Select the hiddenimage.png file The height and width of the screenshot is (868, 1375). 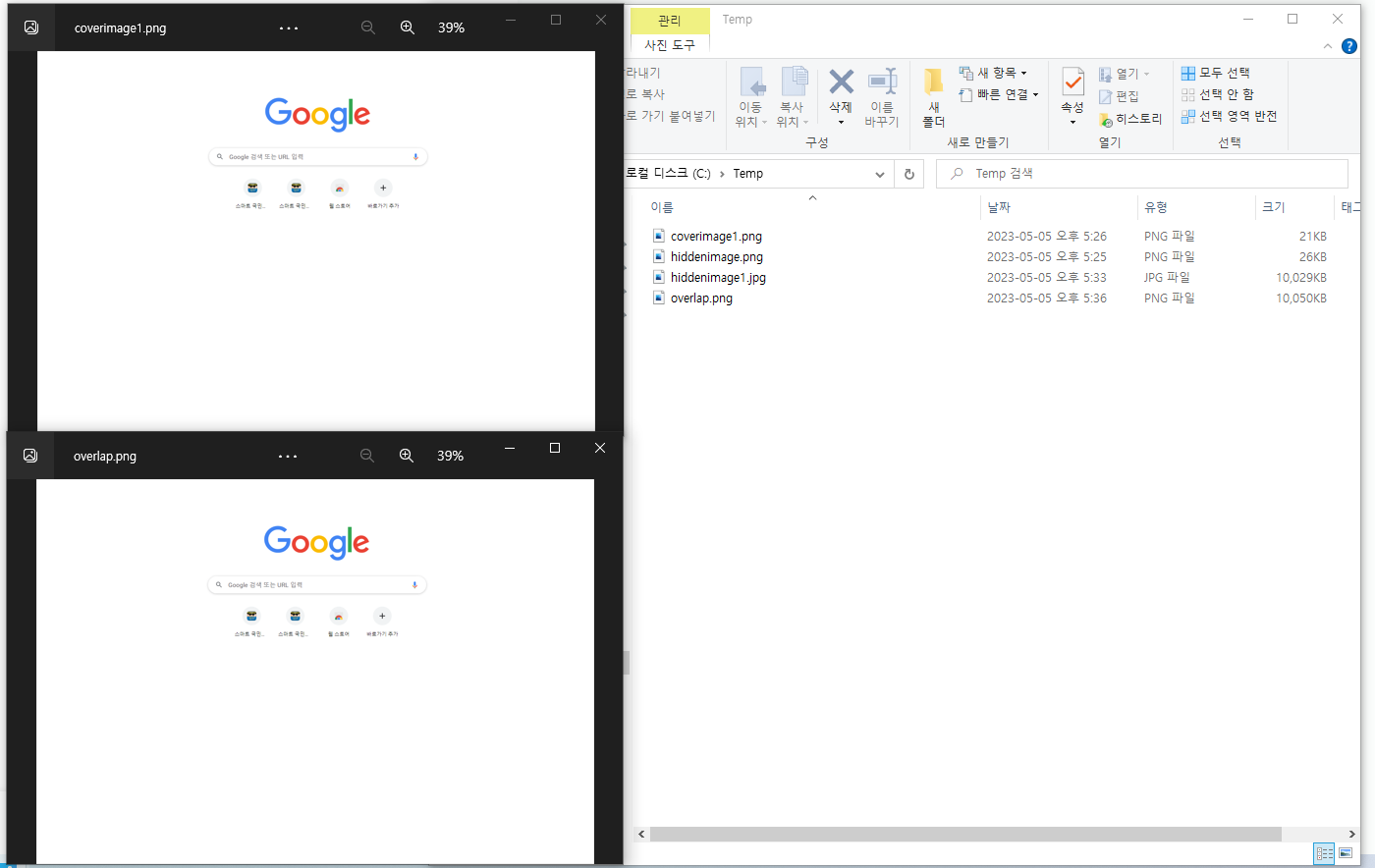click(x=717, y=257)
